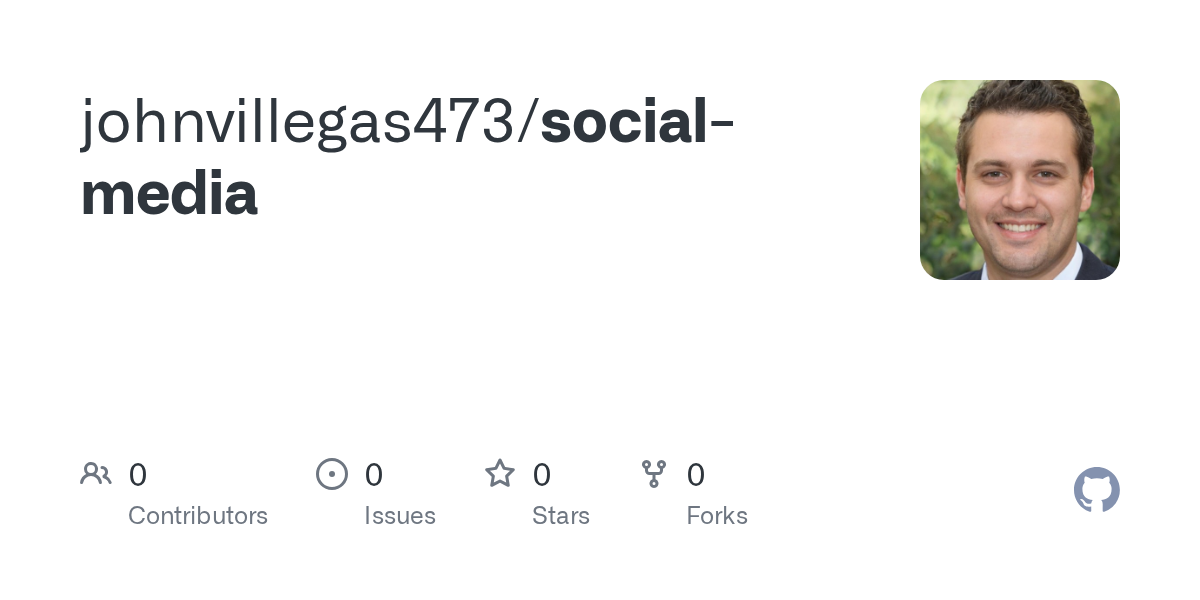Click the Issues circle-dot icon
This screenshot has height=600, width=1200.
pyautogui.click(x=332, y=474)
